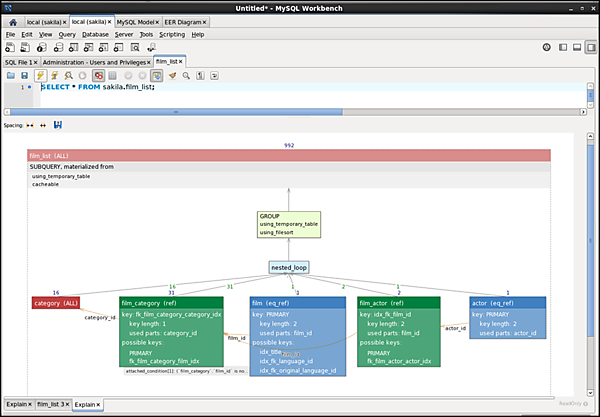600x417 pixels.
Task: Save the SQL script with the floppy icon
Action: coord(25,75)
